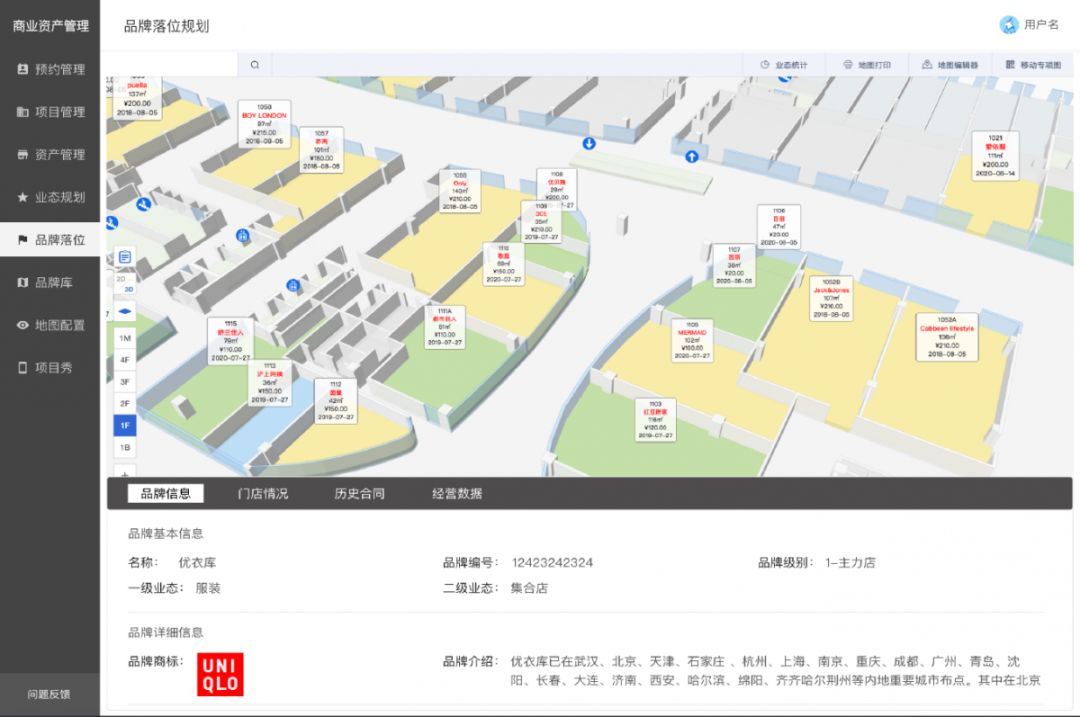Click 问题反馈 at the sidebar bottom
Viewport: 1080px width, 717px height.
point(49,694)
